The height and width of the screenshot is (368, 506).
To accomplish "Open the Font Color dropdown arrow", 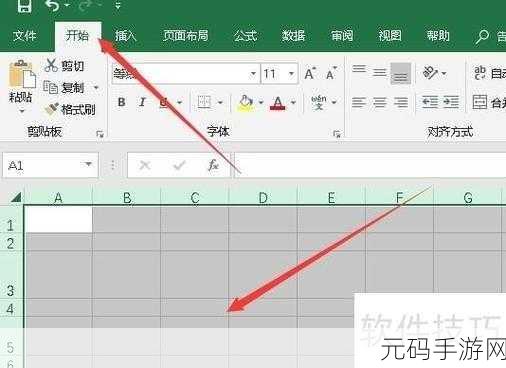I will [293, 102].
